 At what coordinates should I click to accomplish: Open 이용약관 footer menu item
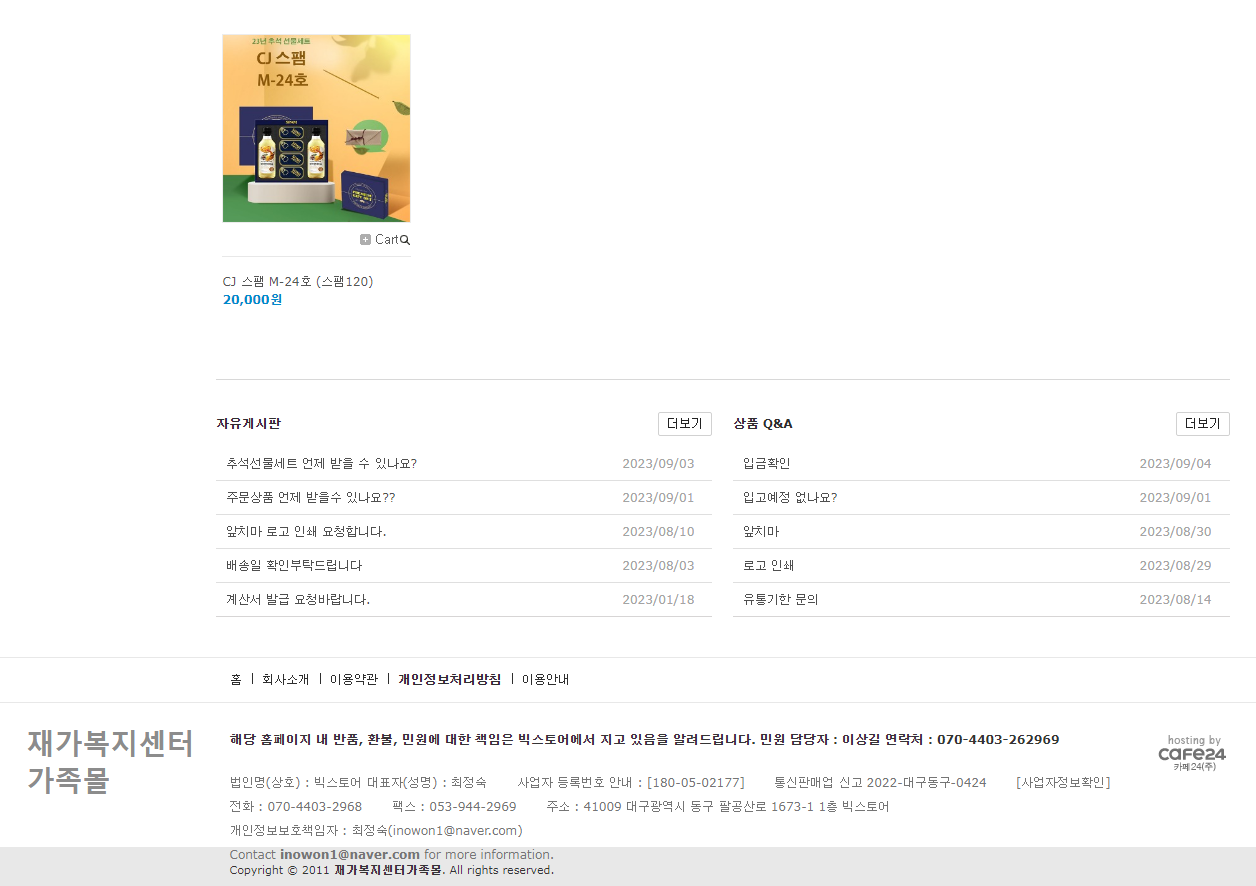(x=353, y=680)
